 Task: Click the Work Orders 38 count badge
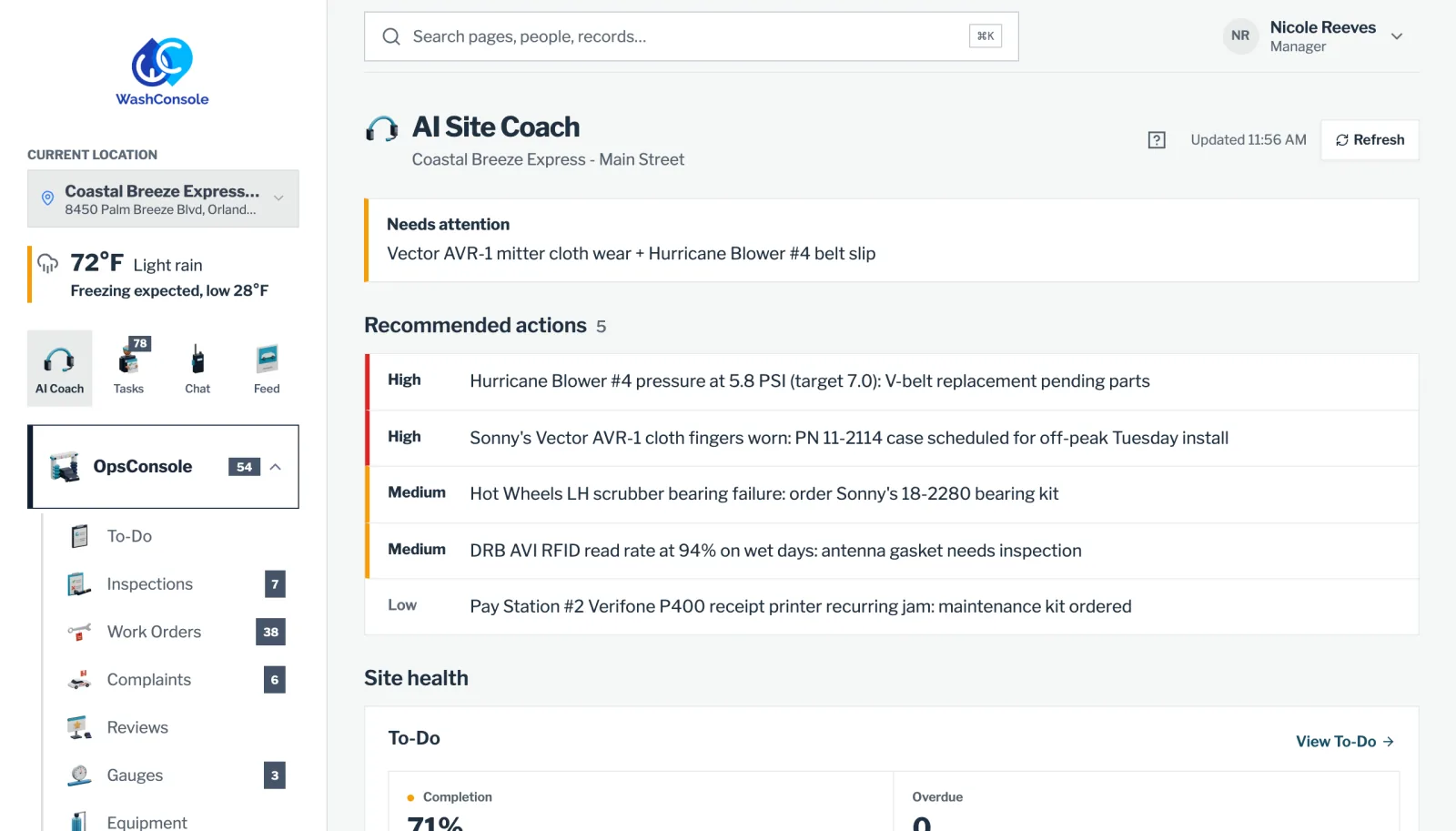(271, 632)
